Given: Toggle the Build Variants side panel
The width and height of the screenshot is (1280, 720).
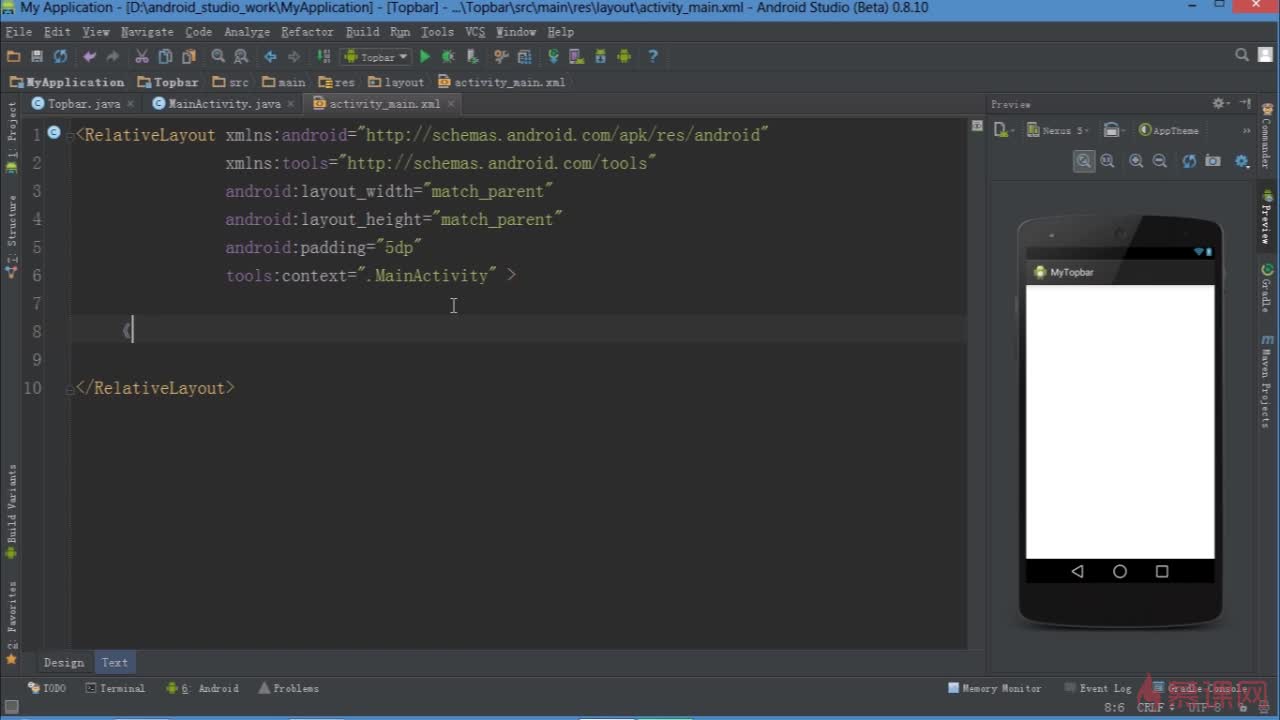Looking at the screenshot, I should pos(12,510).
